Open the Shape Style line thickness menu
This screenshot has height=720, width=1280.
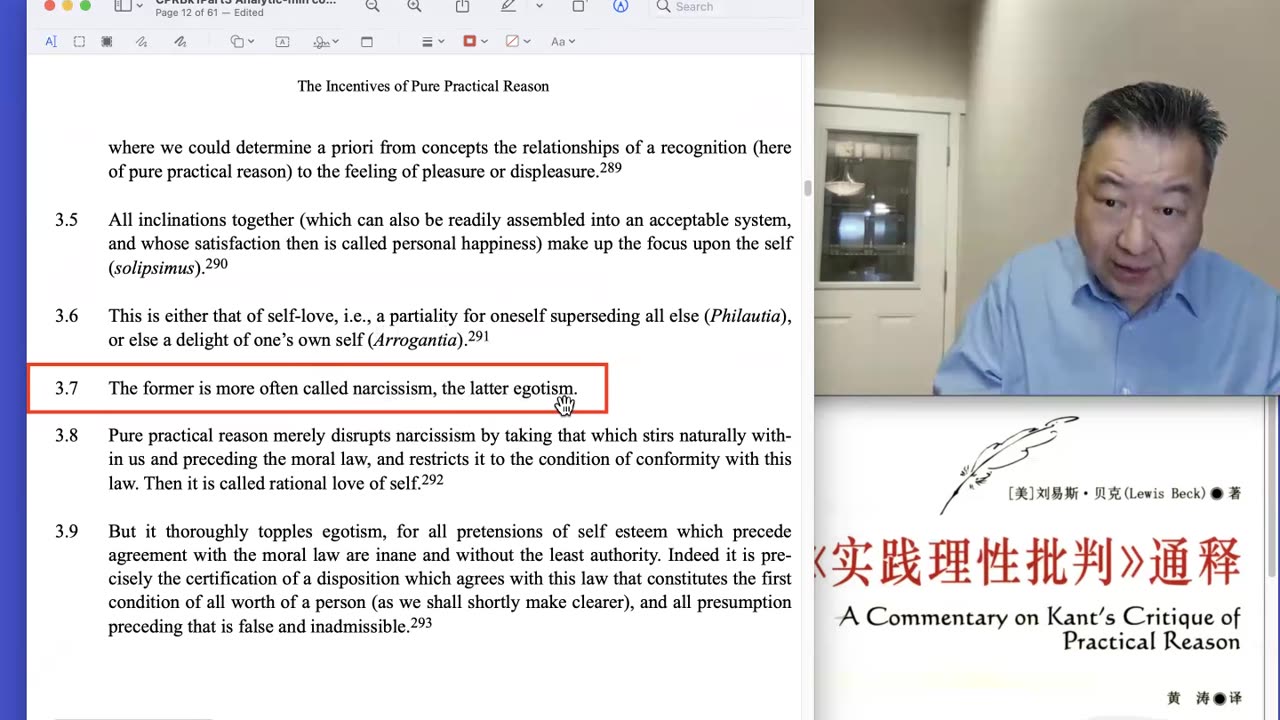click(x=432, y=41)
